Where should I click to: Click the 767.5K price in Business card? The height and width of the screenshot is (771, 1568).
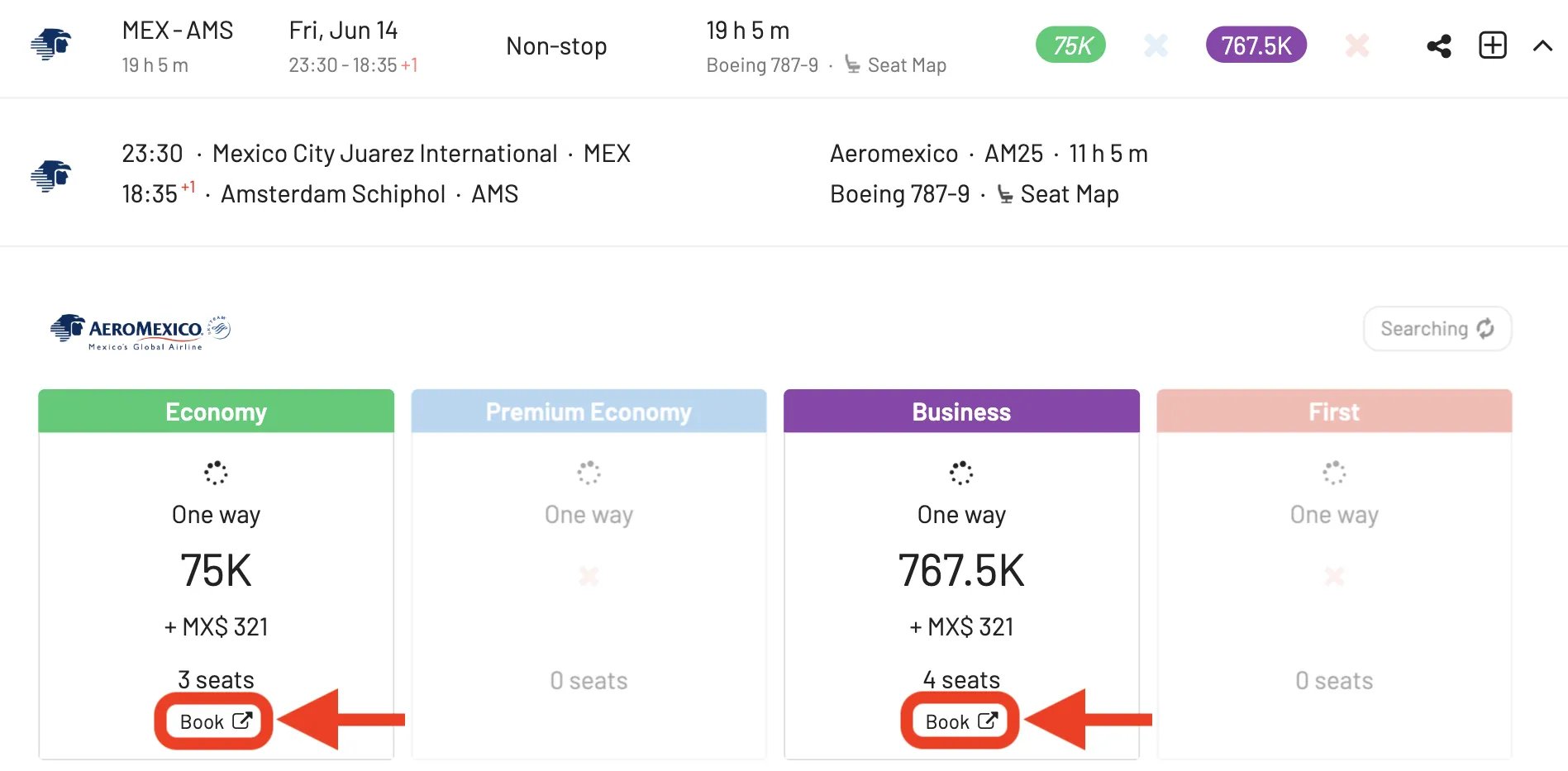pyautogui.click(x=961, y=570)
